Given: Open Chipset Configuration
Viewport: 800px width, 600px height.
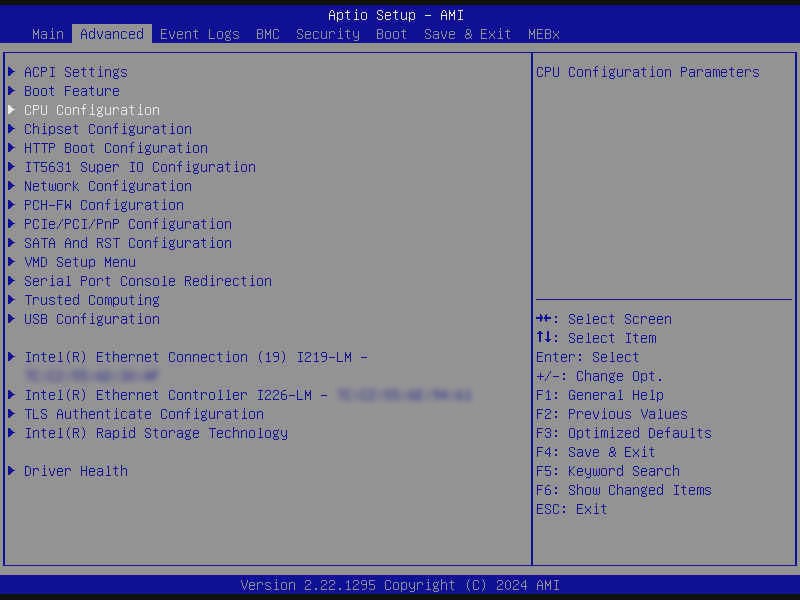Looking at the screenshot, I should pyautogui.click(x=107, y=129).
